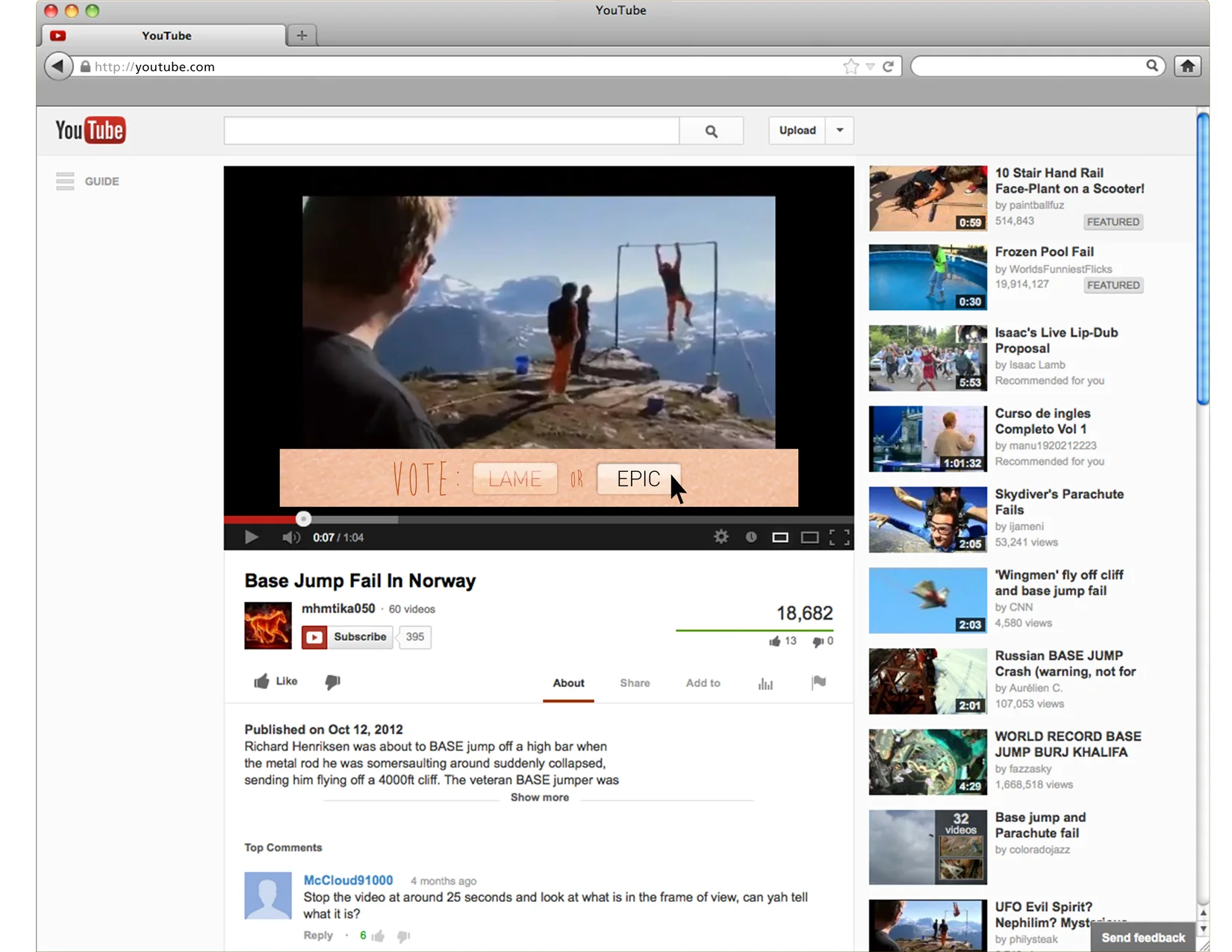Click the YouTube search input field

click(452, 131)
